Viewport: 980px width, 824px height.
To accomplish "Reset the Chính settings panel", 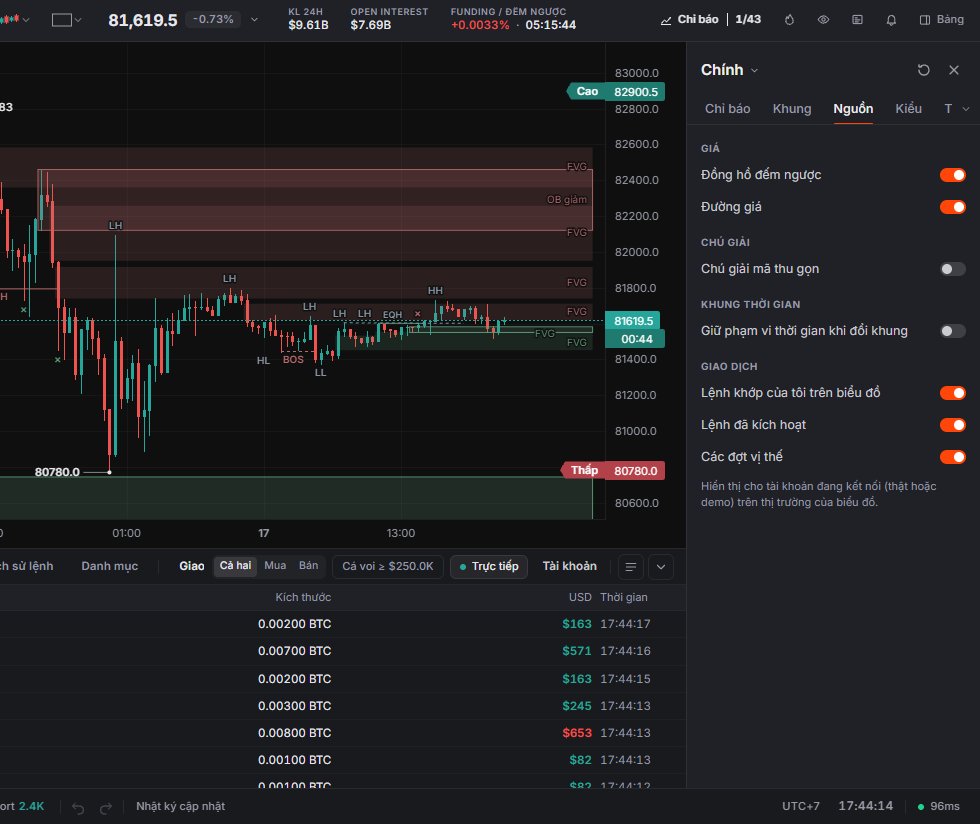I will coord(923,70).
